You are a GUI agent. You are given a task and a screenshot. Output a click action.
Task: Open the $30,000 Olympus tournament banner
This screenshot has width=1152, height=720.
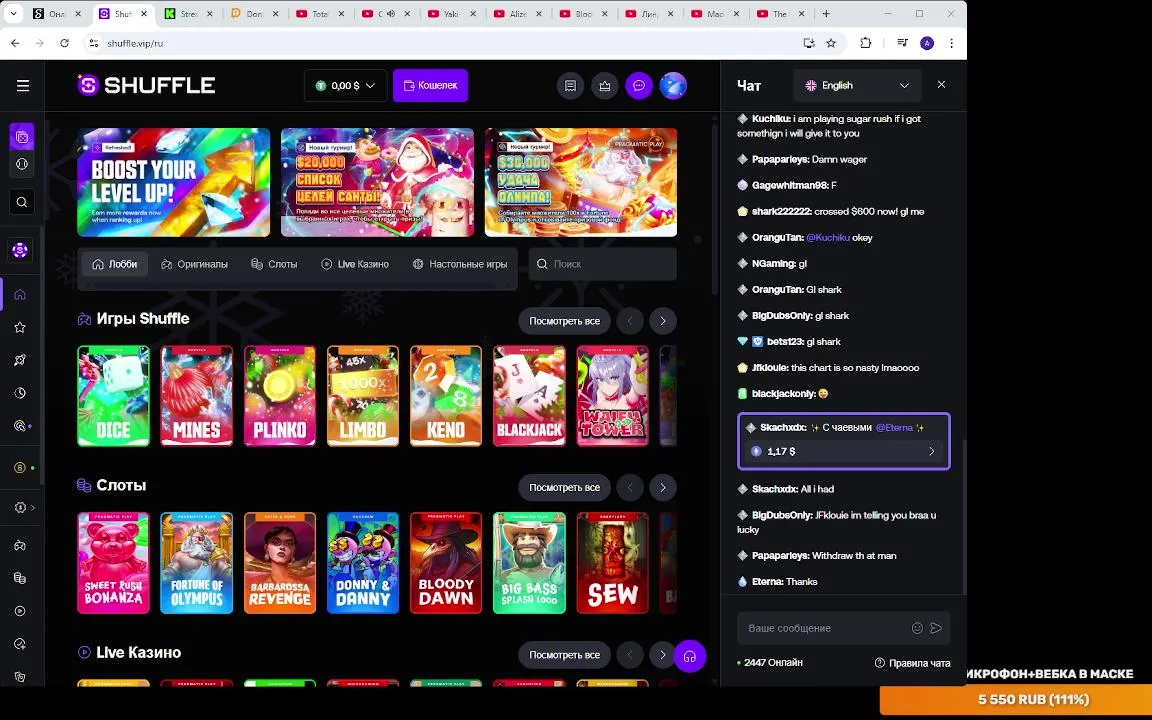(x=580, y=182)
